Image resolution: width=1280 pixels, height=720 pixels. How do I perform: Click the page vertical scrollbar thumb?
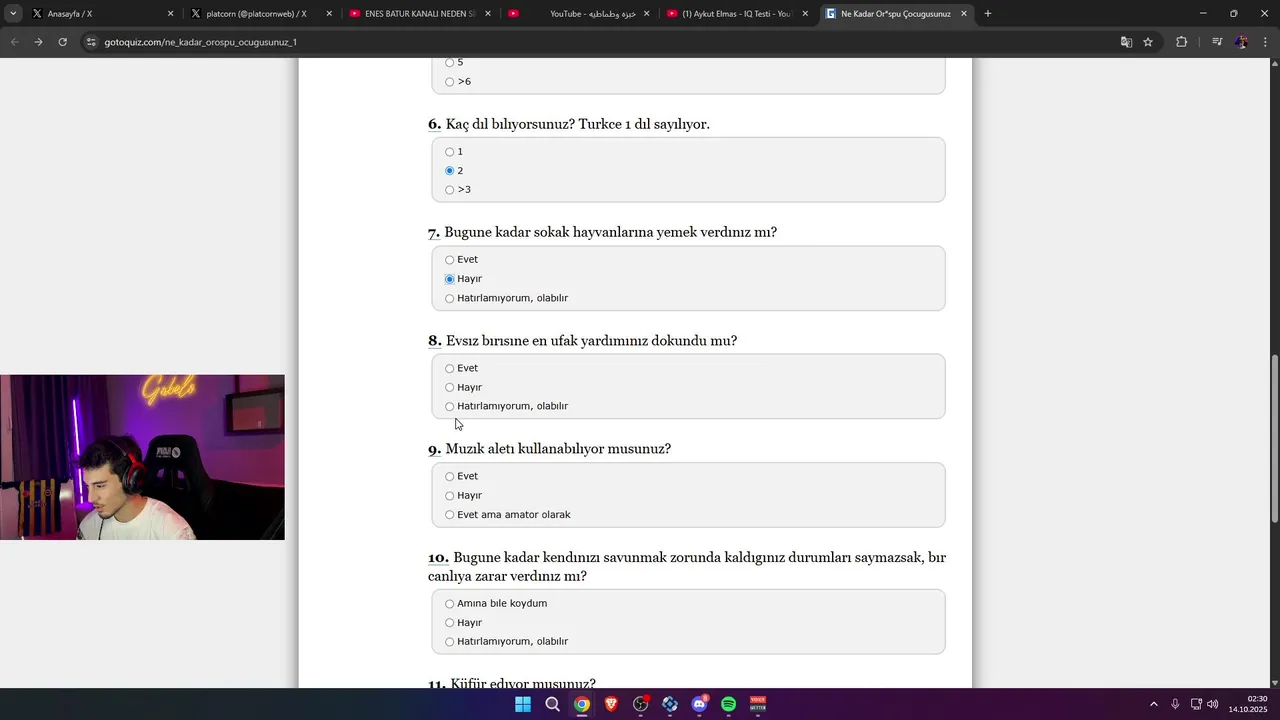1274,439
